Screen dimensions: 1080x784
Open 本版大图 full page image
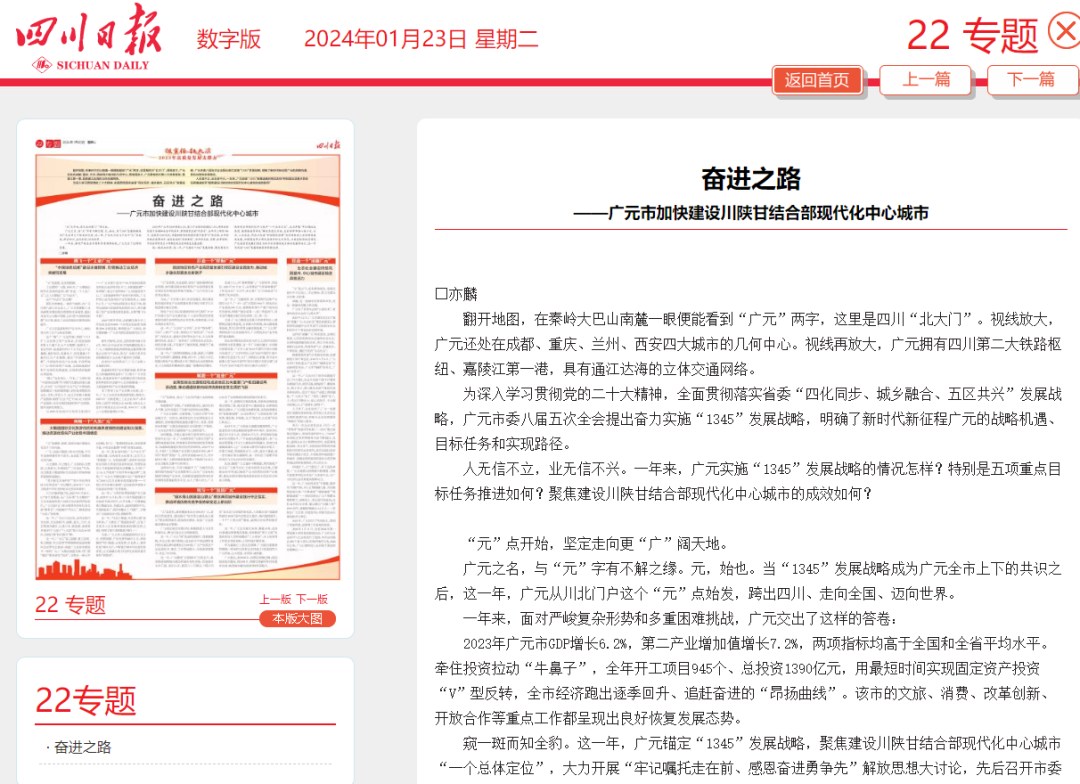pyautogui.click(x=298, y=619)
